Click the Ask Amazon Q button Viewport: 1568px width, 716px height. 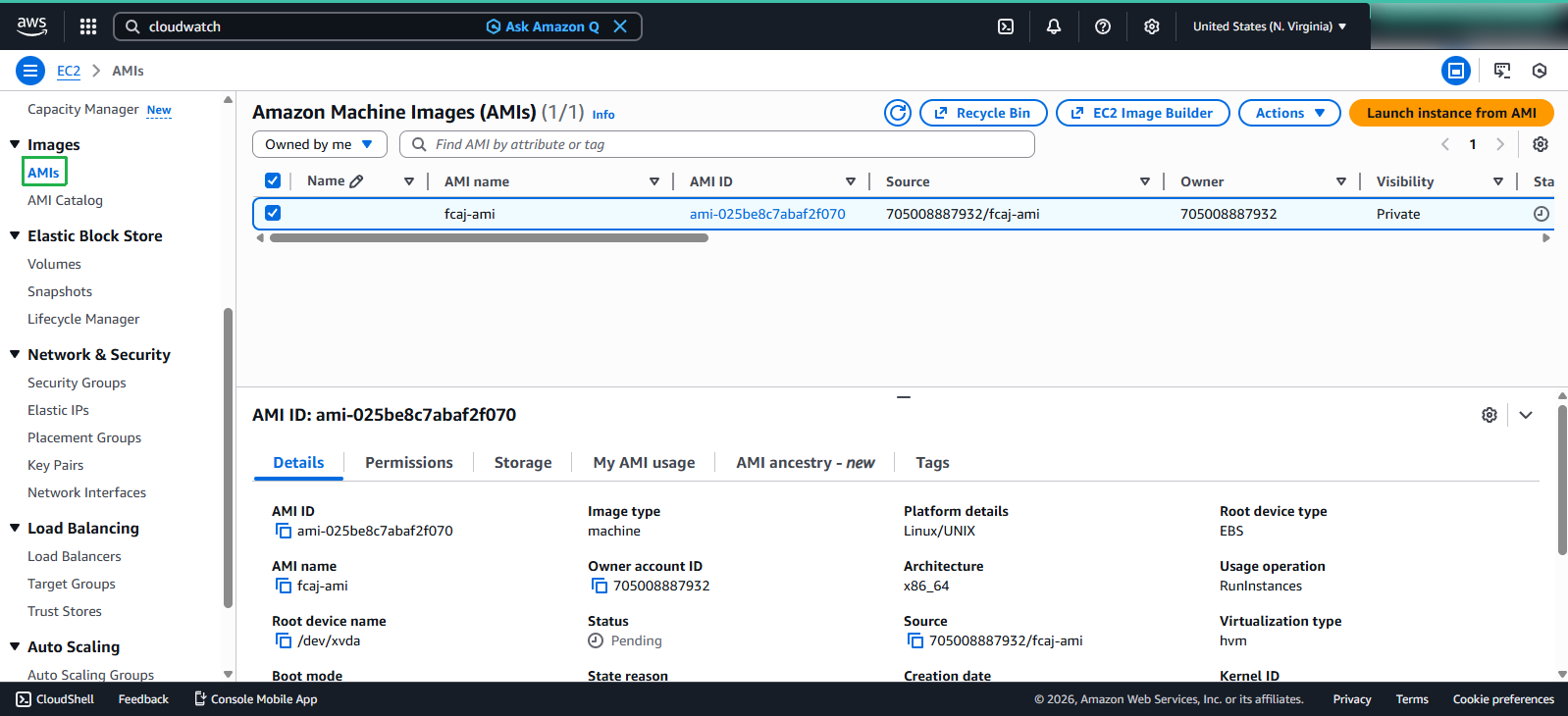(543, 26)
